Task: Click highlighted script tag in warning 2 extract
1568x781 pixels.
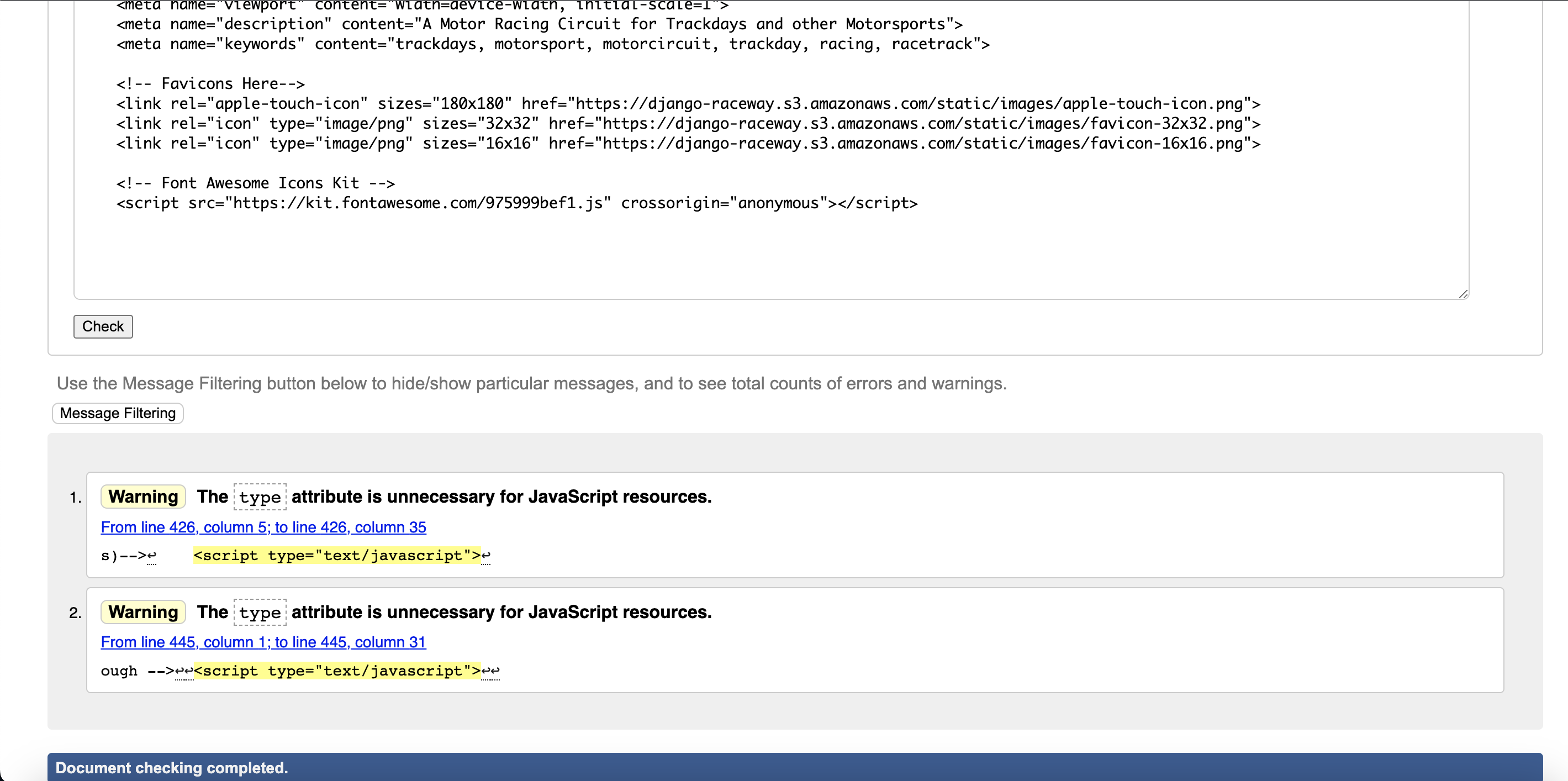Action: [337, 671]
